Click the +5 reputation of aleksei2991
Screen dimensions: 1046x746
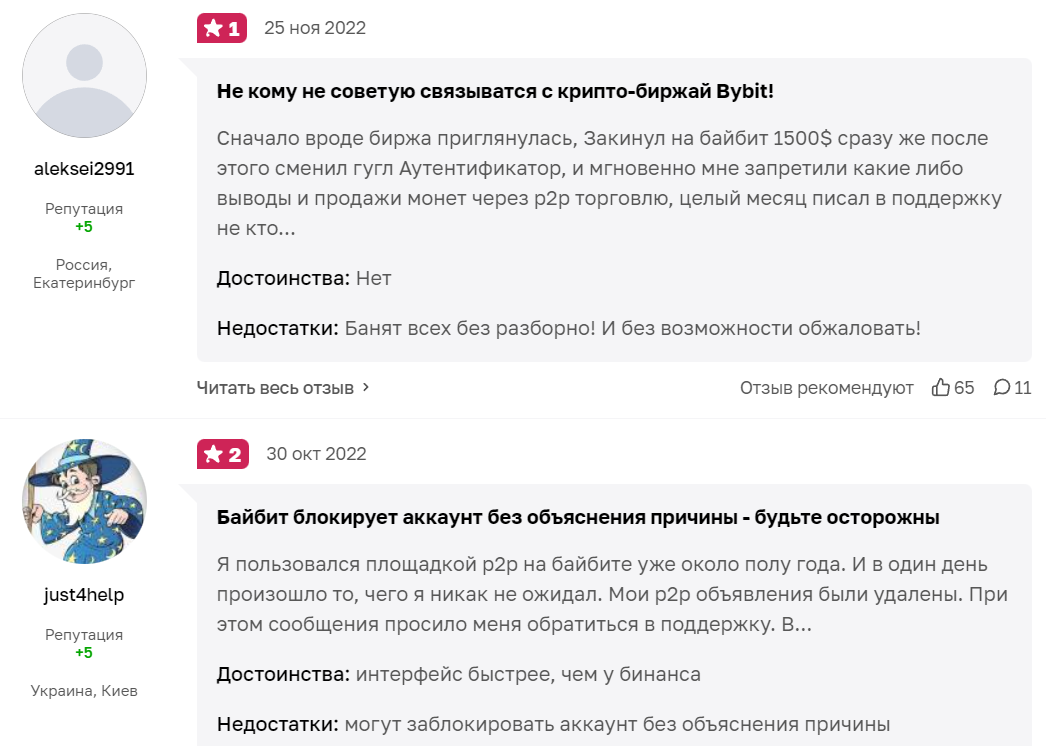click(84, 227)
